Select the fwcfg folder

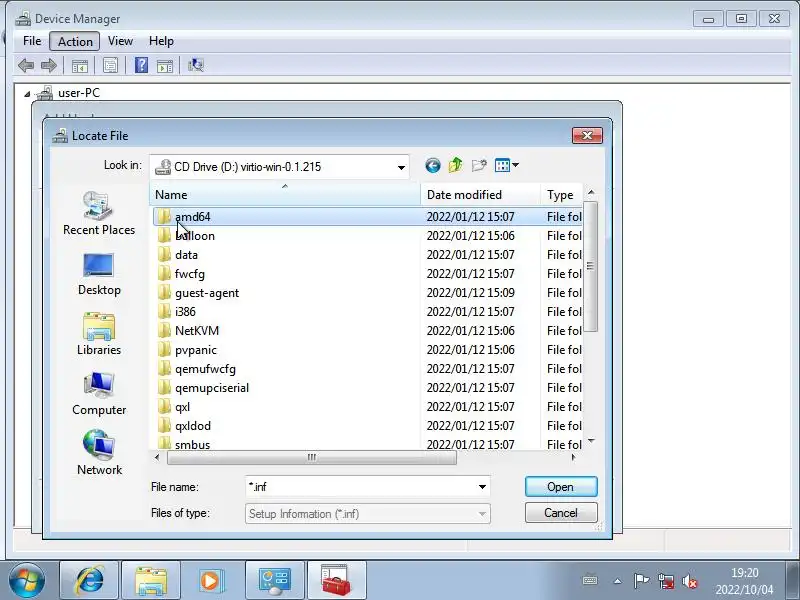366,274
